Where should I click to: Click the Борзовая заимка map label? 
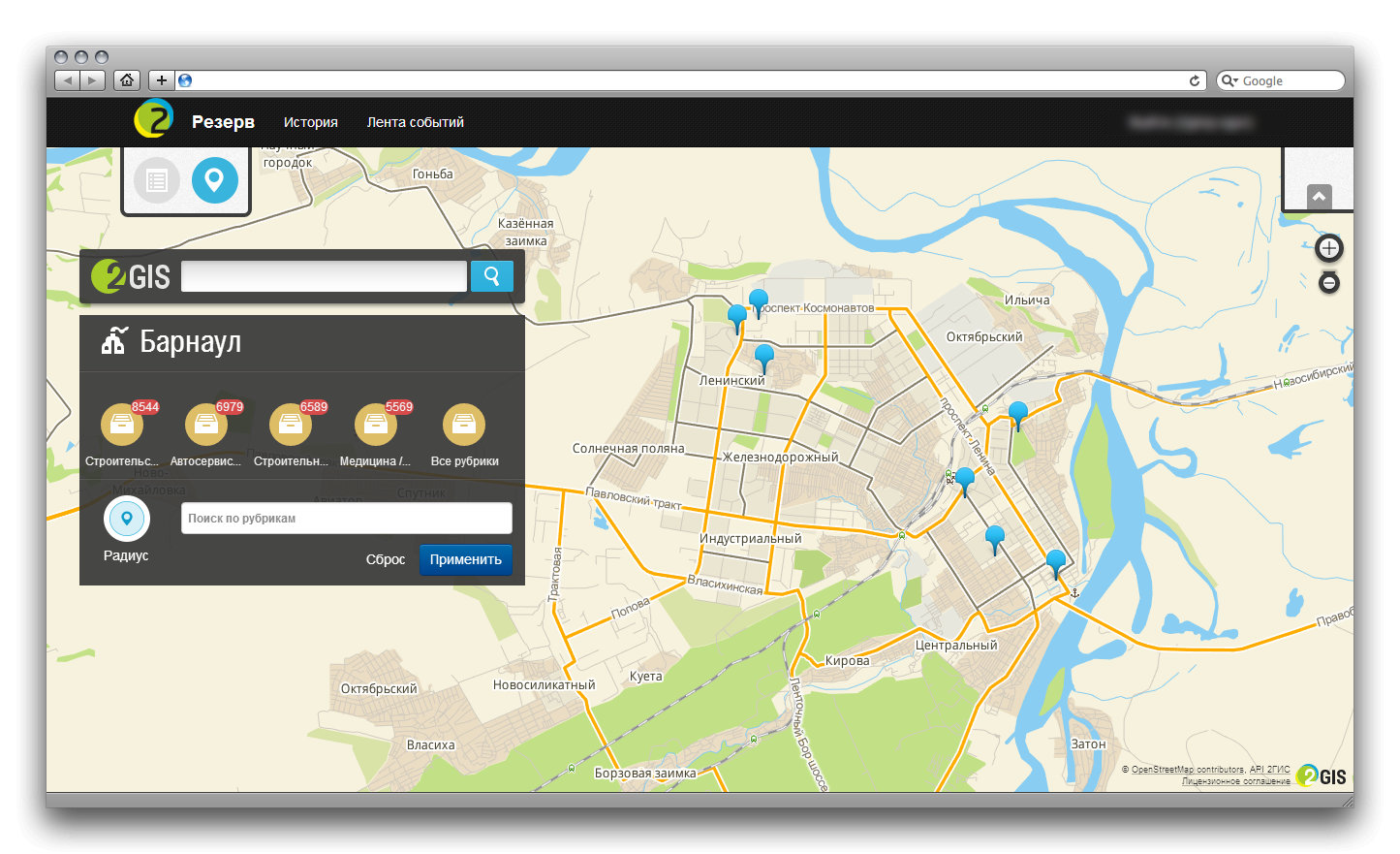point(645,774)
